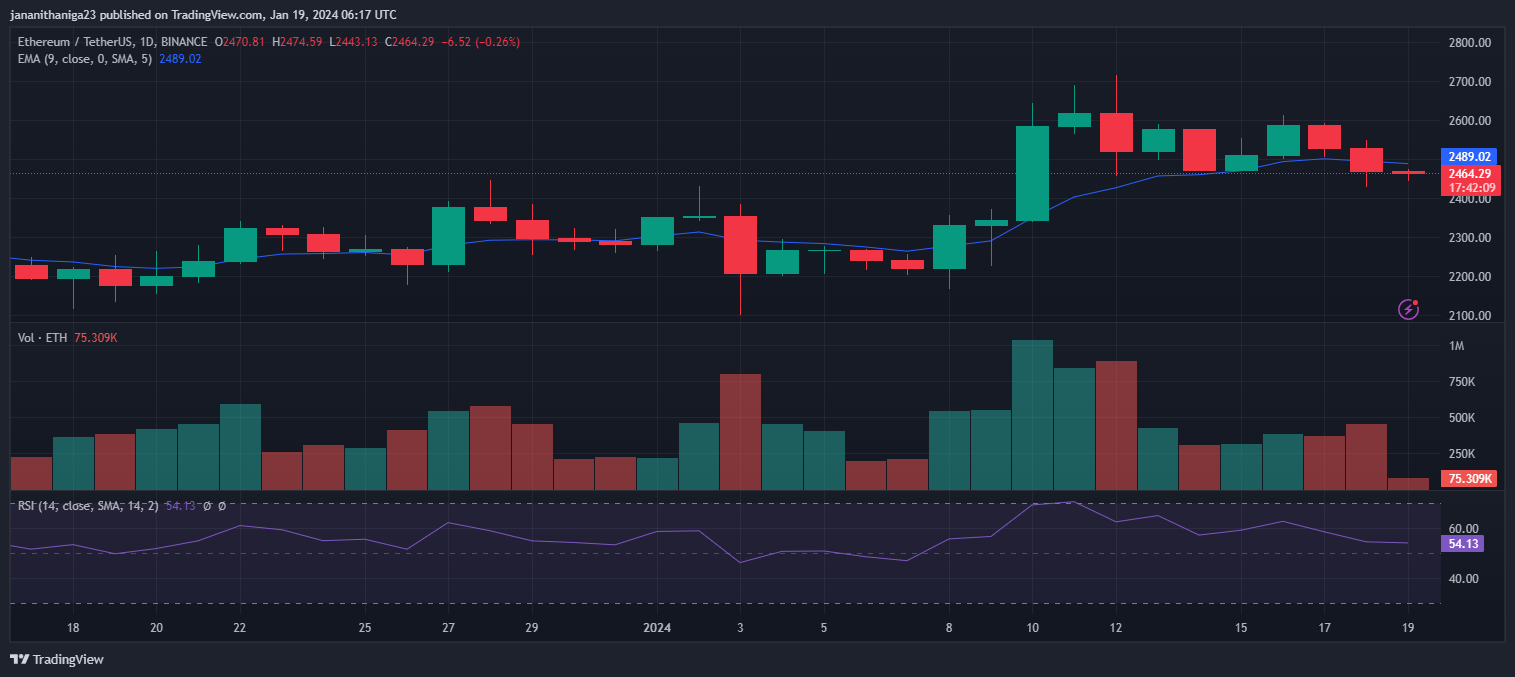Click the red volume bar on January 3
Image resolution: width=1515 pixels, height=677 pixels.
[740, 431]
